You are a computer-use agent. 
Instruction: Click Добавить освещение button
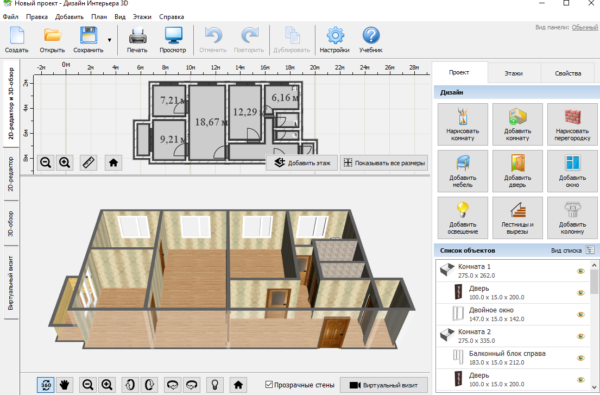click(x=463, y=218)
